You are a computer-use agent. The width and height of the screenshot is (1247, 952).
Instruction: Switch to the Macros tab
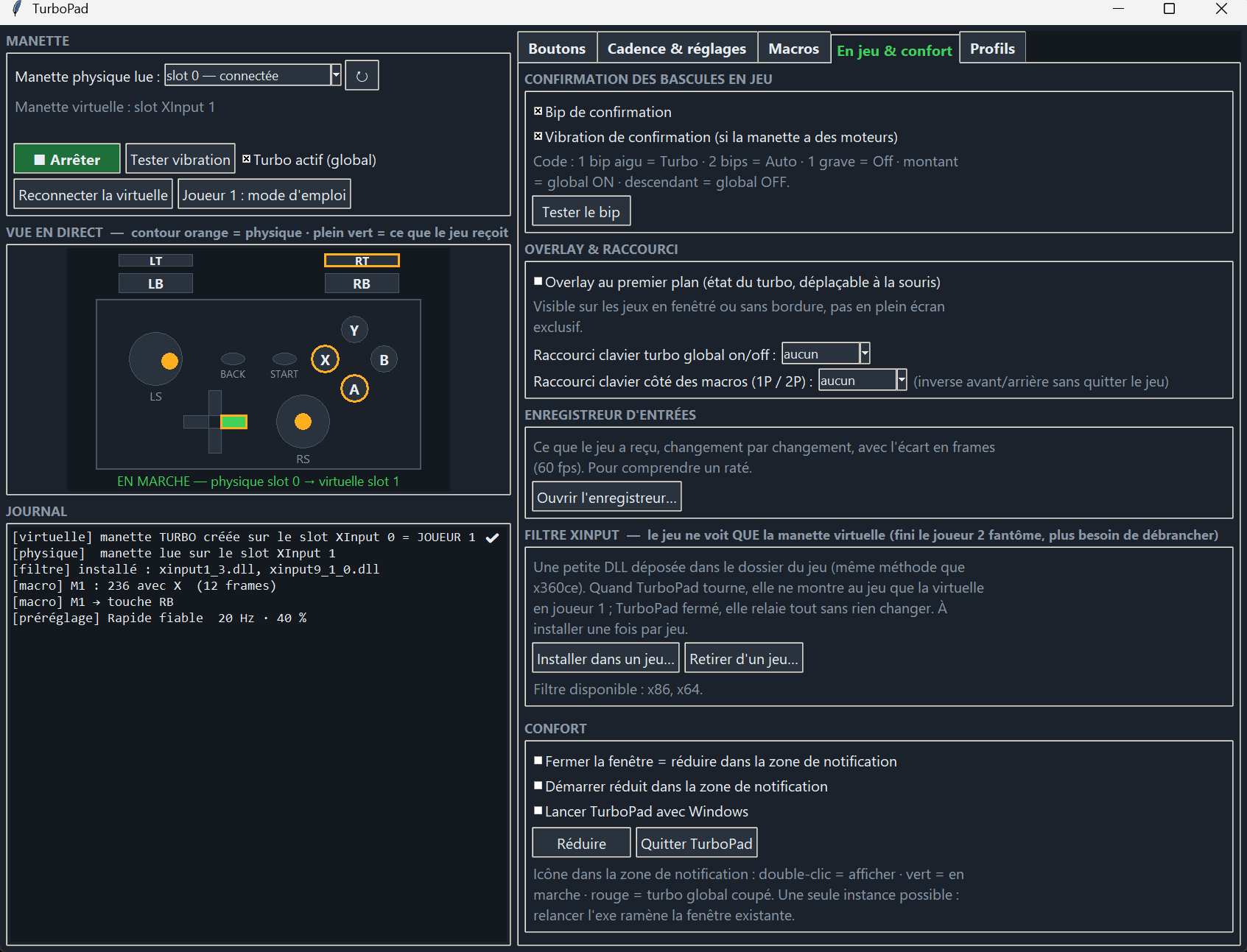[794, 49]
